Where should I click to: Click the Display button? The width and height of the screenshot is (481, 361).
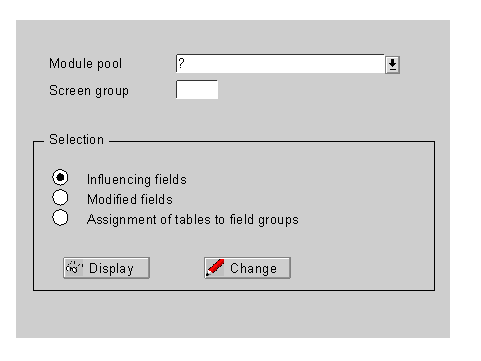106,268
